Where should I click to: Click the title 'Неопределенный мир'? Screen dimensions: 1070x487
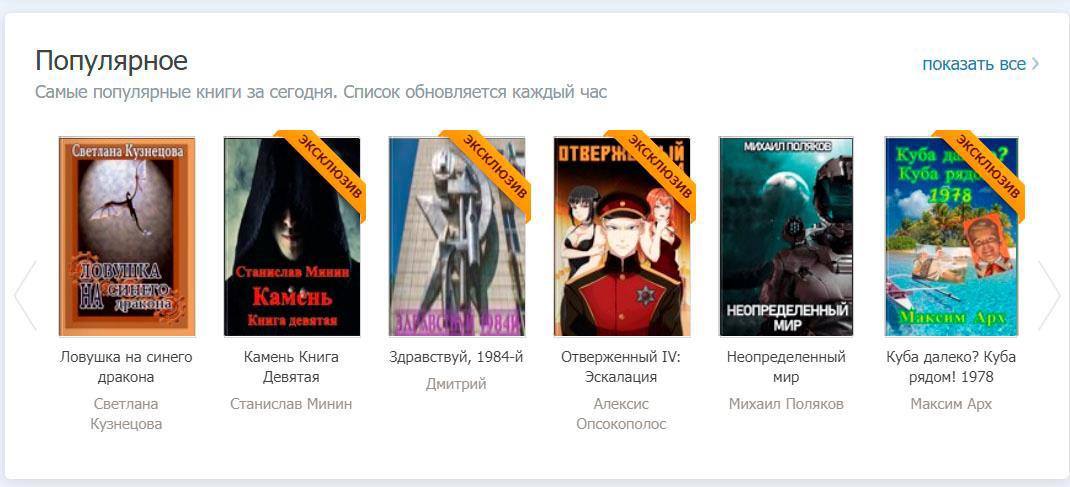786,367
